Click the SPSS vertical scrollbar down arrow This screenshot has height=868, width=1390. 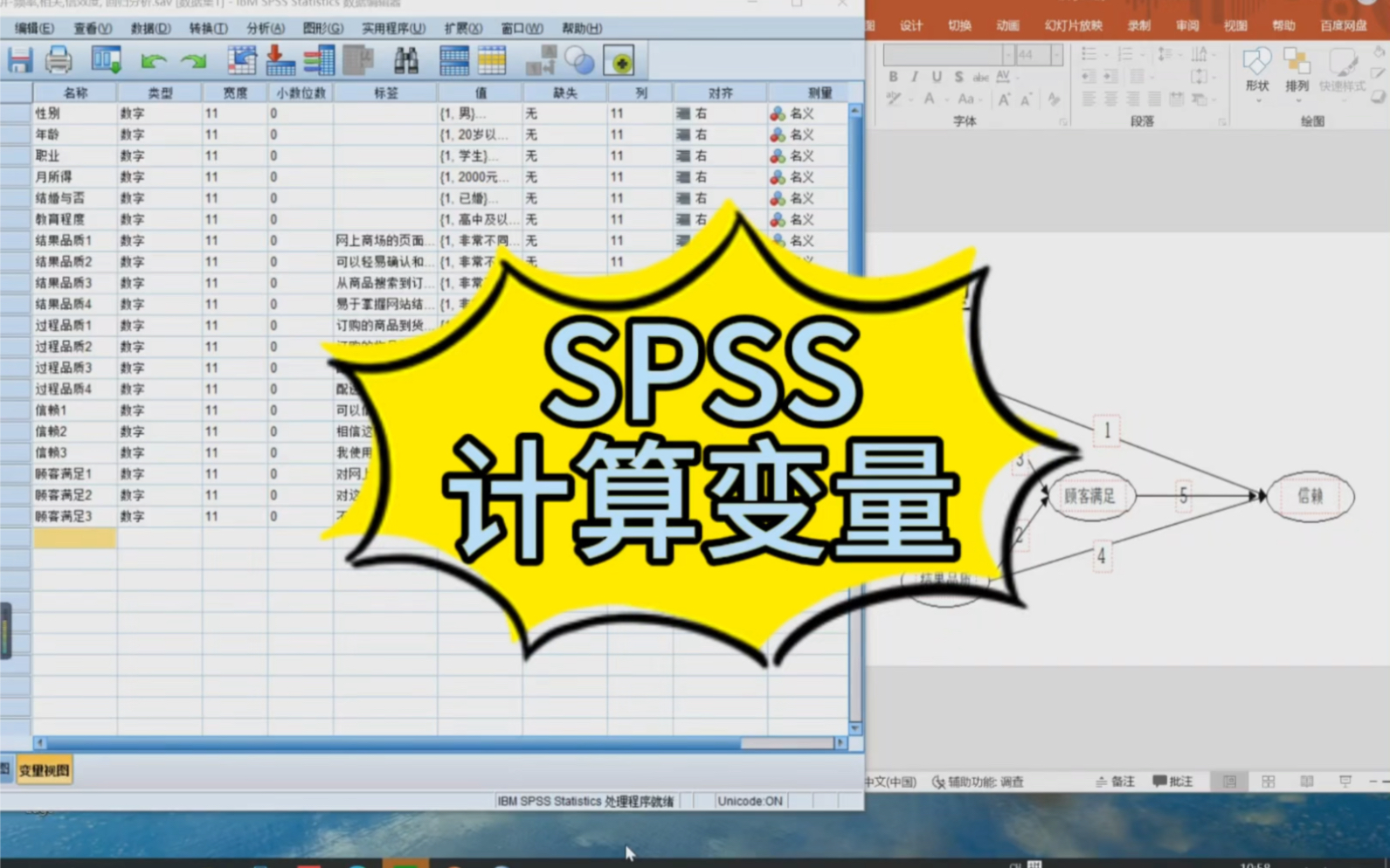855,728
